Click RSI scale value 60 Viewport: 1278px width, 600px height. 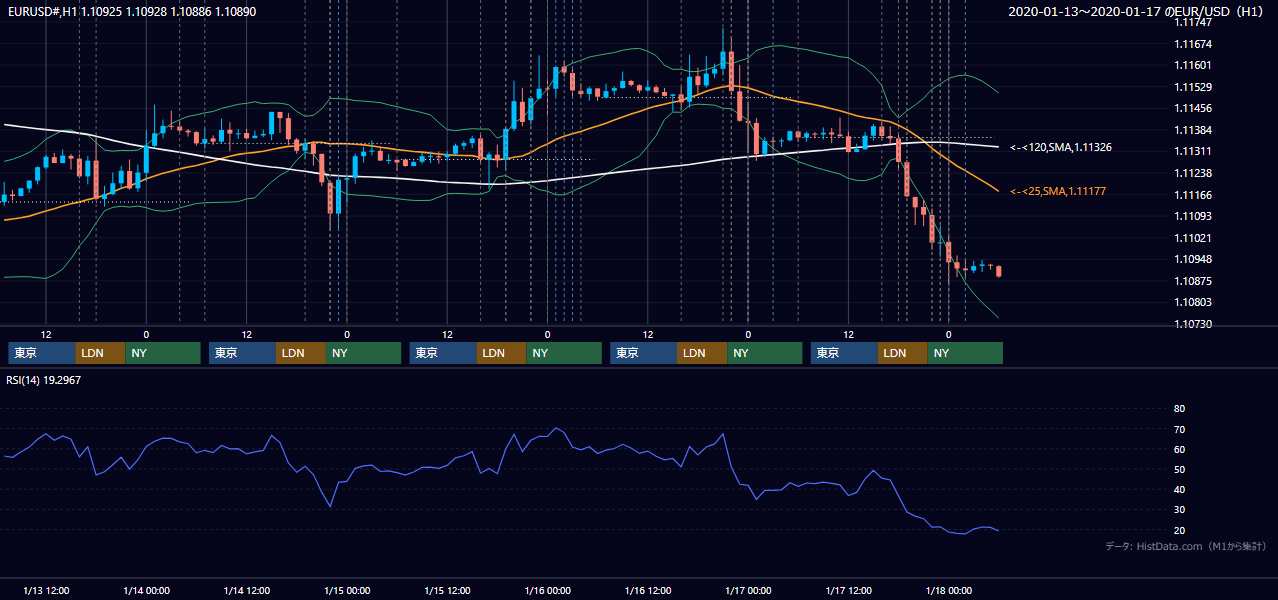click(x=1179, y=449)
